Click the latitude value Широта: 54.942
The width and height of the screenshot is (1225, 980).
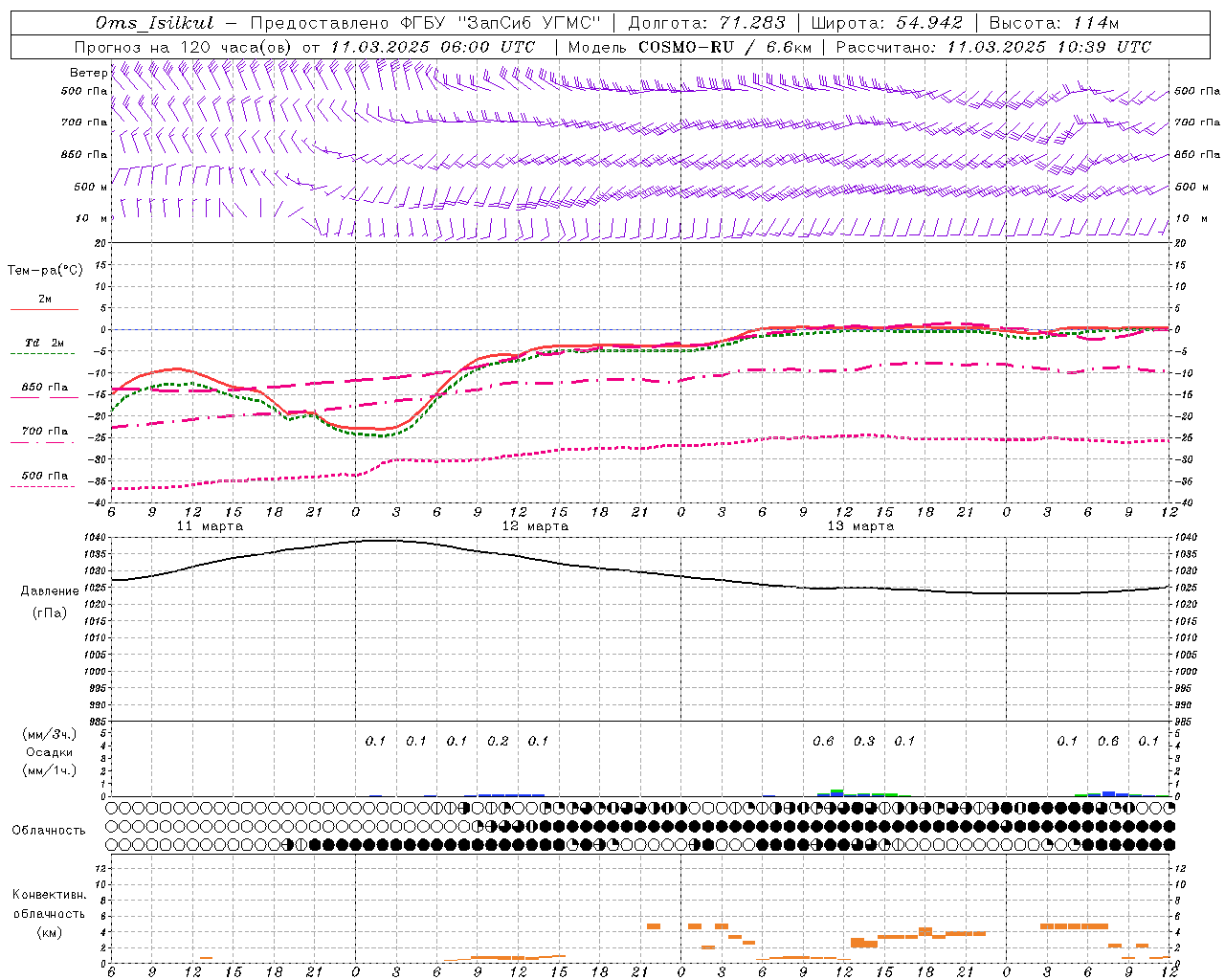886,23
